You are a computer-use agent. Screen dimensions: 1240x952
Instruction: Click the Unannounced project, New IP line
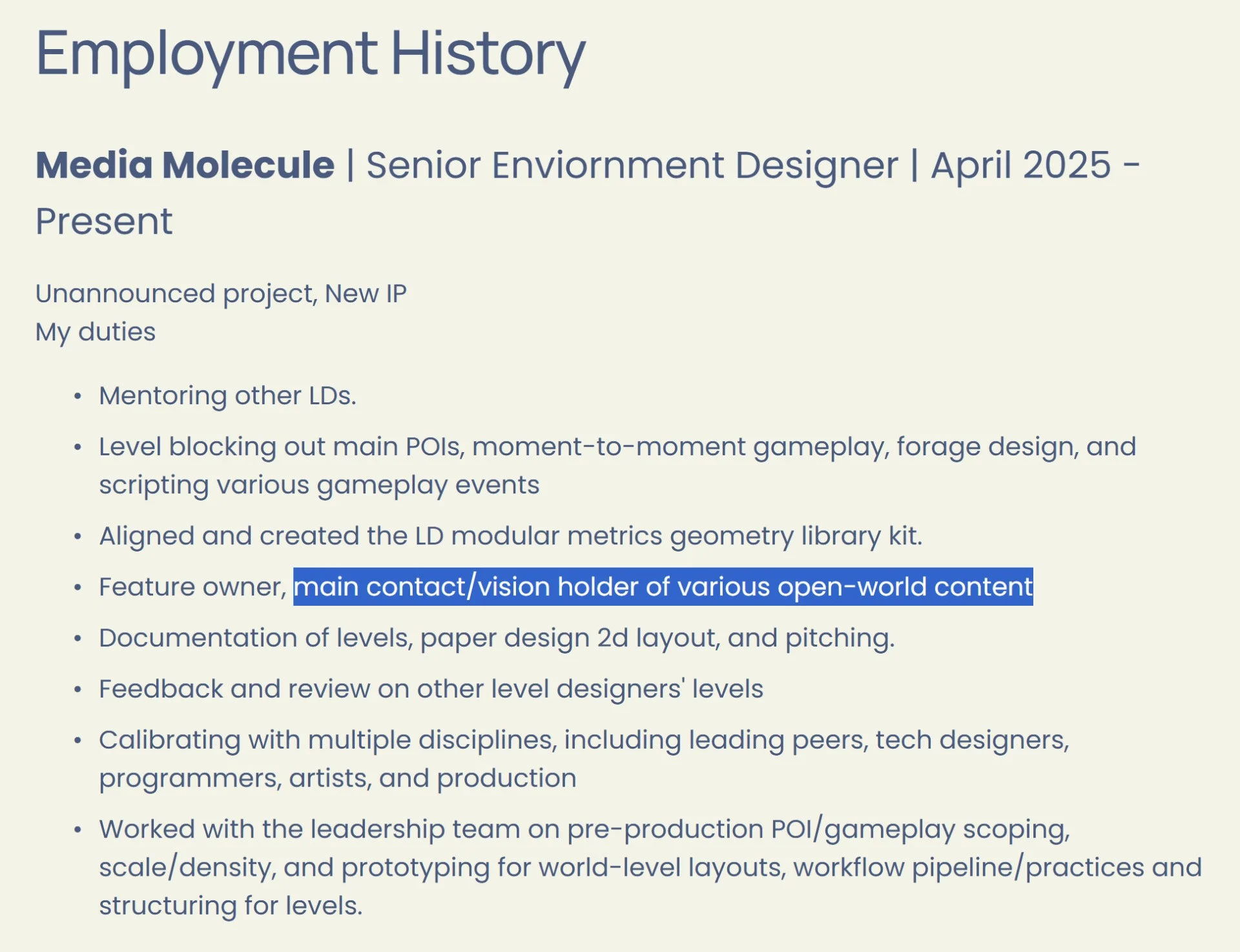(221, 294)
